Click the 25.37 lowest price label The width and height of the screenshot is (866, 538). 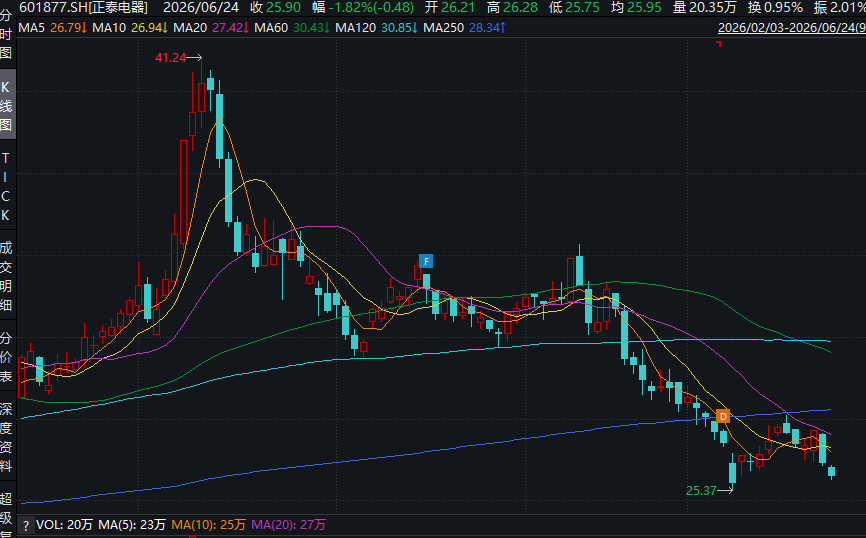point(701,490)
